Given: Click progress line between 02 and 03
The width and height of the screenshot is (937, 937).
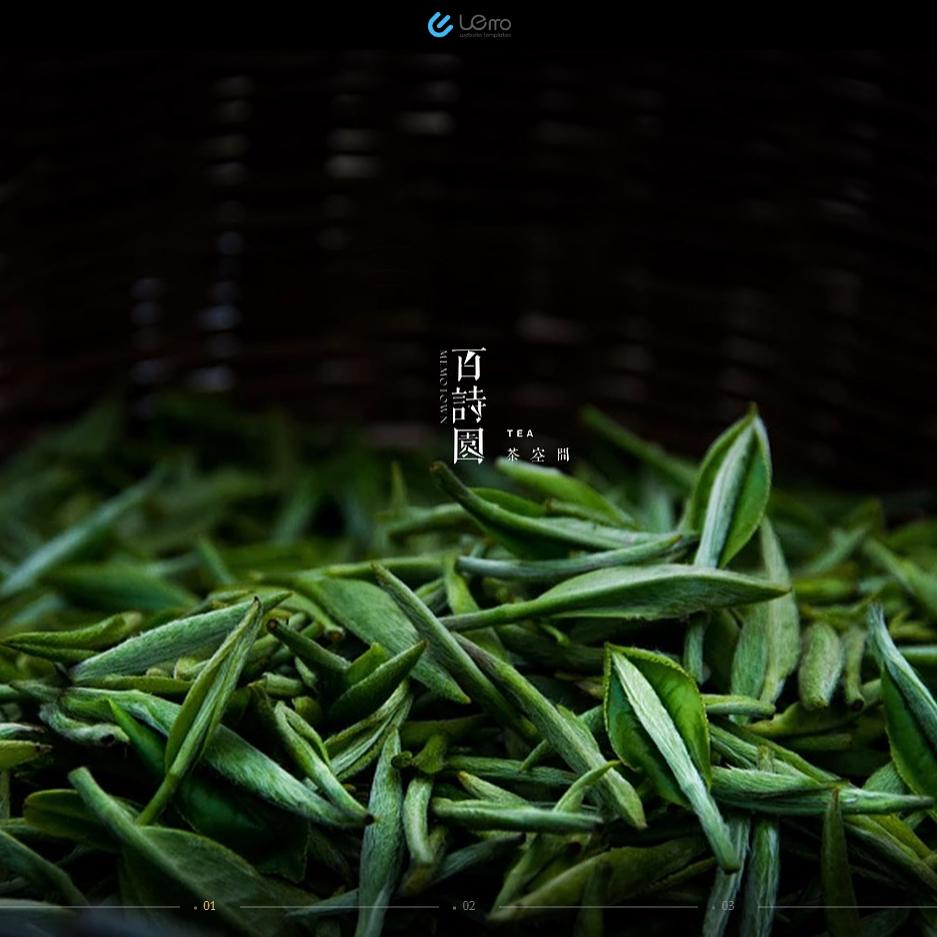Looking at the screenshot, I should (x=598, y=907).
